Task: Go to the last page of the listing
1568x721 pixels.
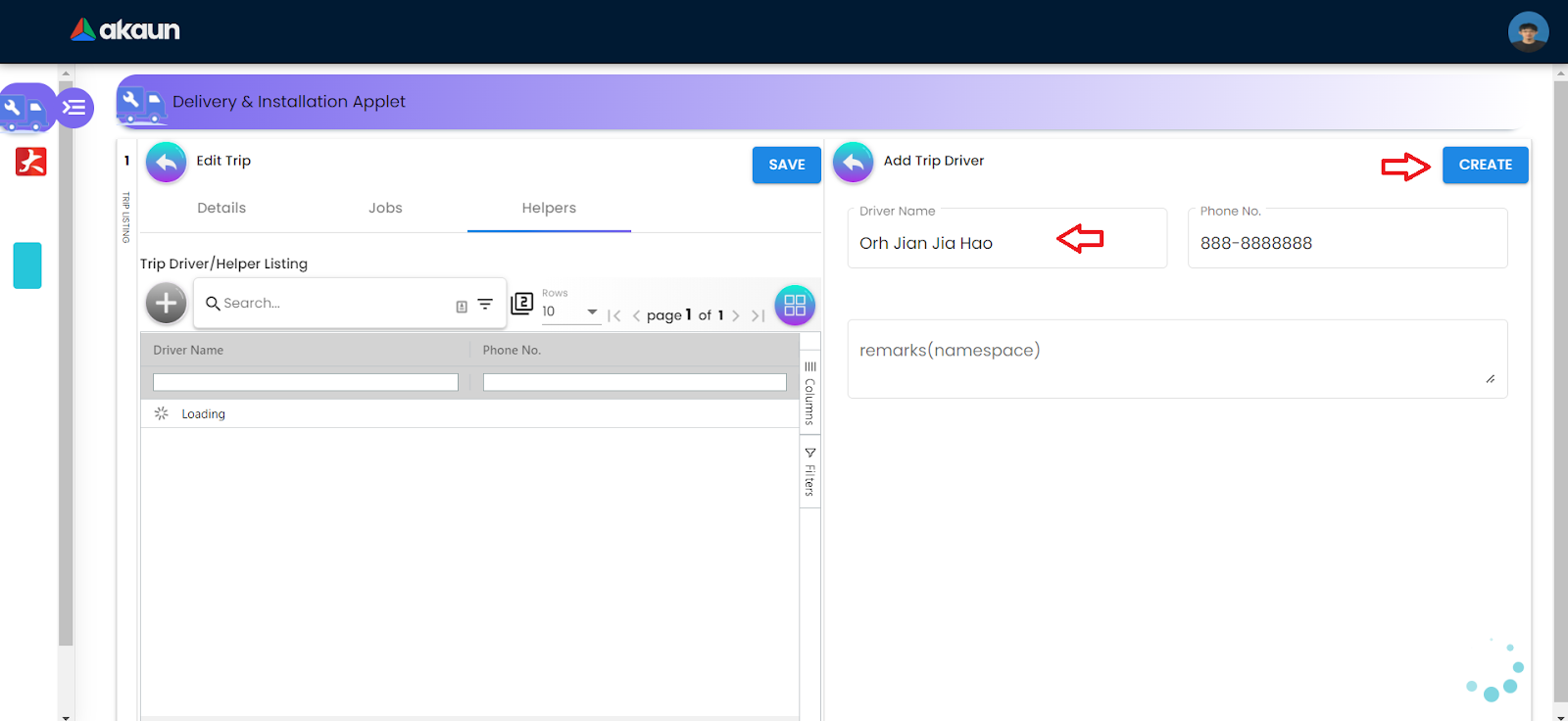Action: point(758,315)
